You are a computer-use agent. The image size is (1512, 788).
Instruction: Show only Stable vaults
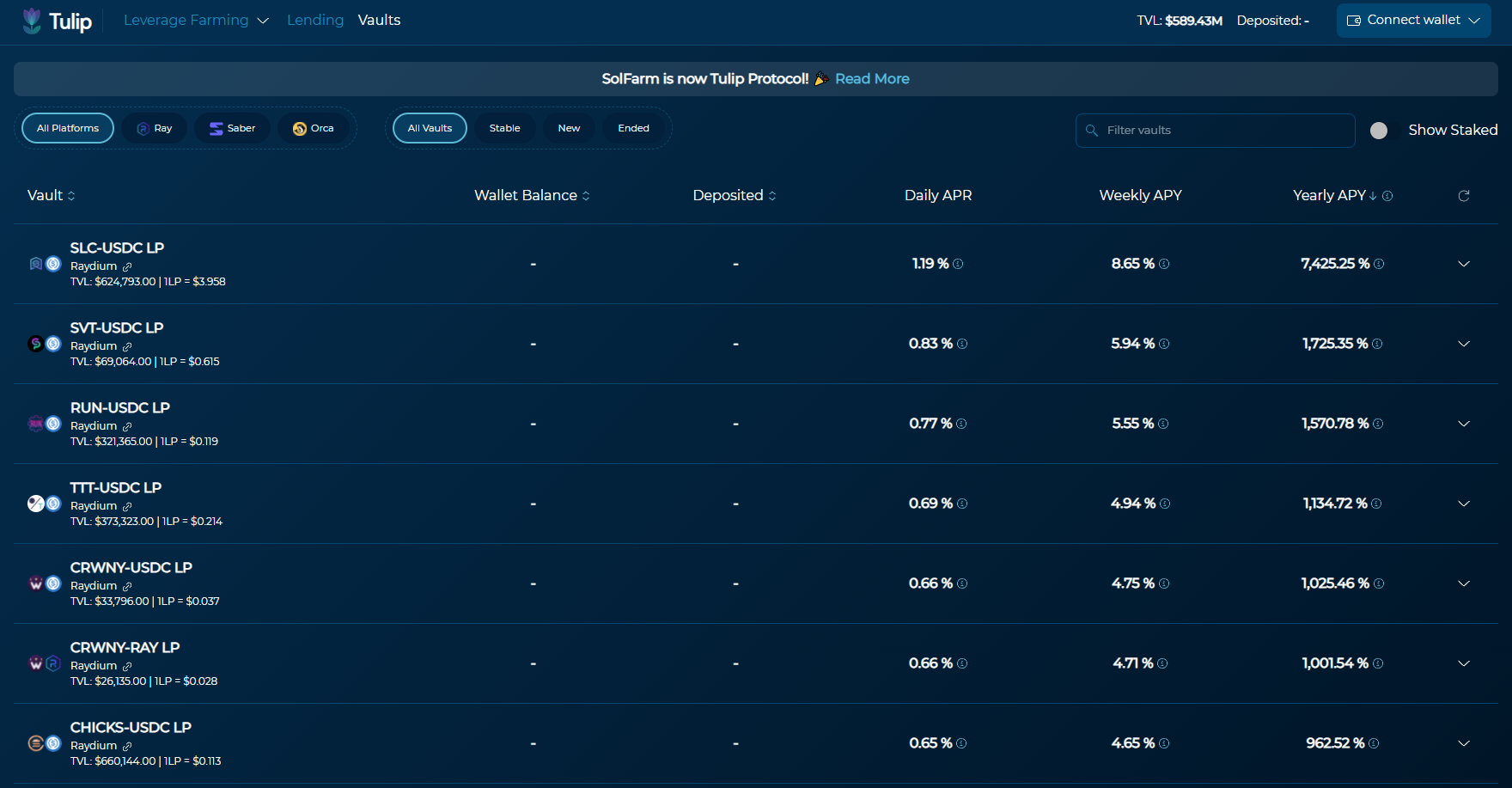[505, 128]
